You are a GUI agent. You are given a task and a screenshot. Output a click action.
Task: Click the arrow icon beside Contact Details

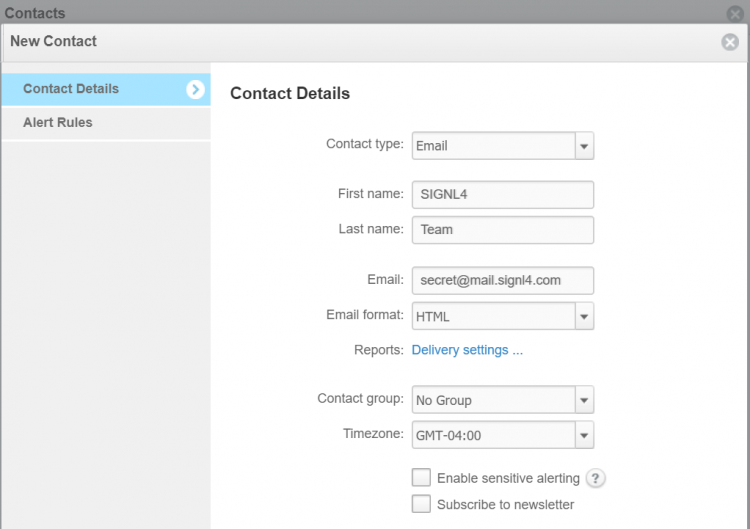click(195, 89)
